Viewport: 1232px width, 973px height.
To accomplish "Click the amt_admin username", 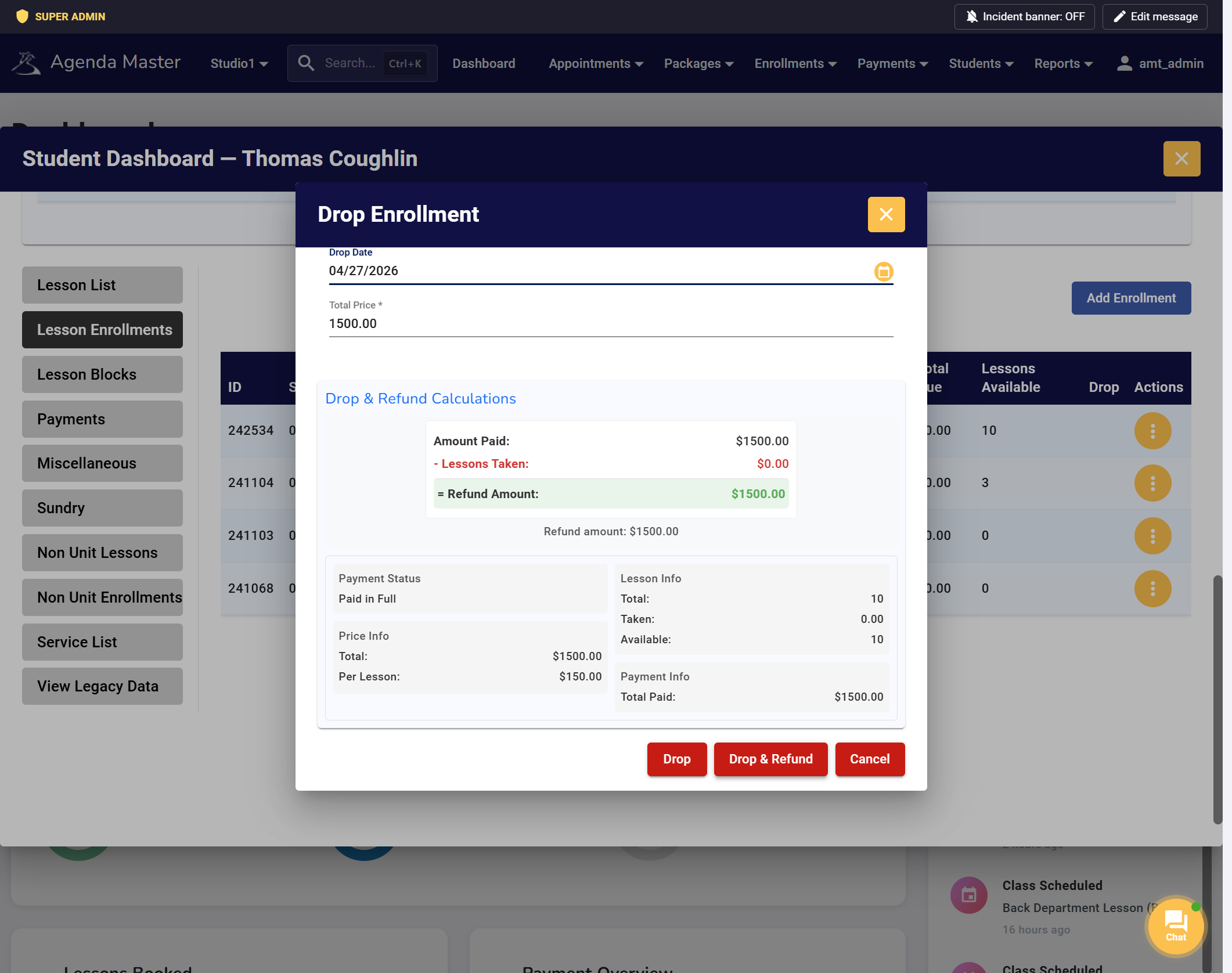I will (1171, 64).
